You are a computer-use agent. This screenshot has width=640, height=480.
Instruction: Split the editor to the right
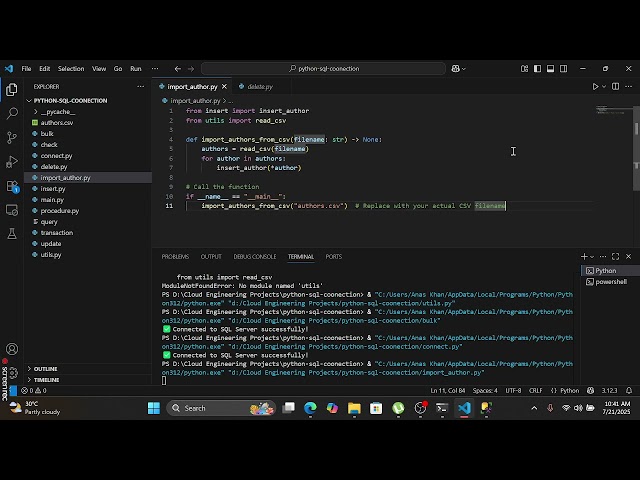point(616,87)
